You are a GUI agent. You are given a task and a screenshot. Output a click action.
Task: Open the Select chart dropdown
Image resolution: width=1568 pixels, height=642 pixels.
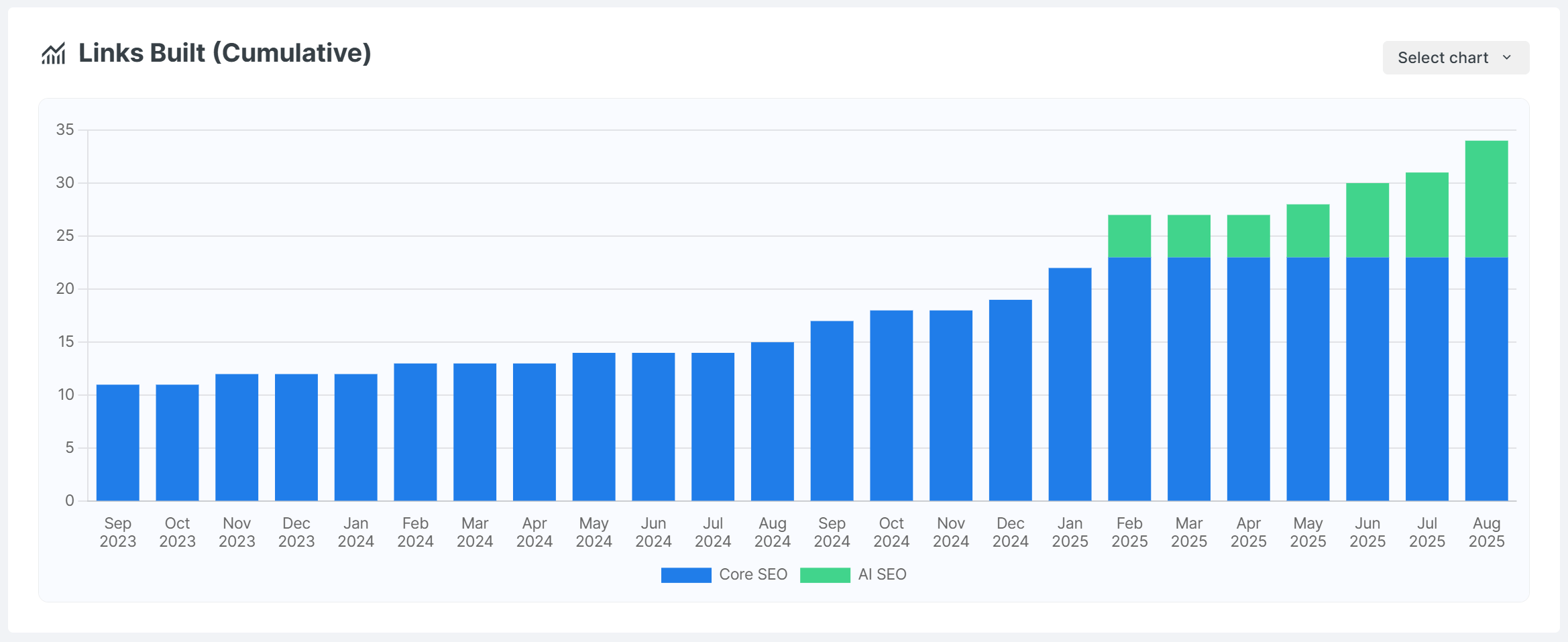[1455, 58]
